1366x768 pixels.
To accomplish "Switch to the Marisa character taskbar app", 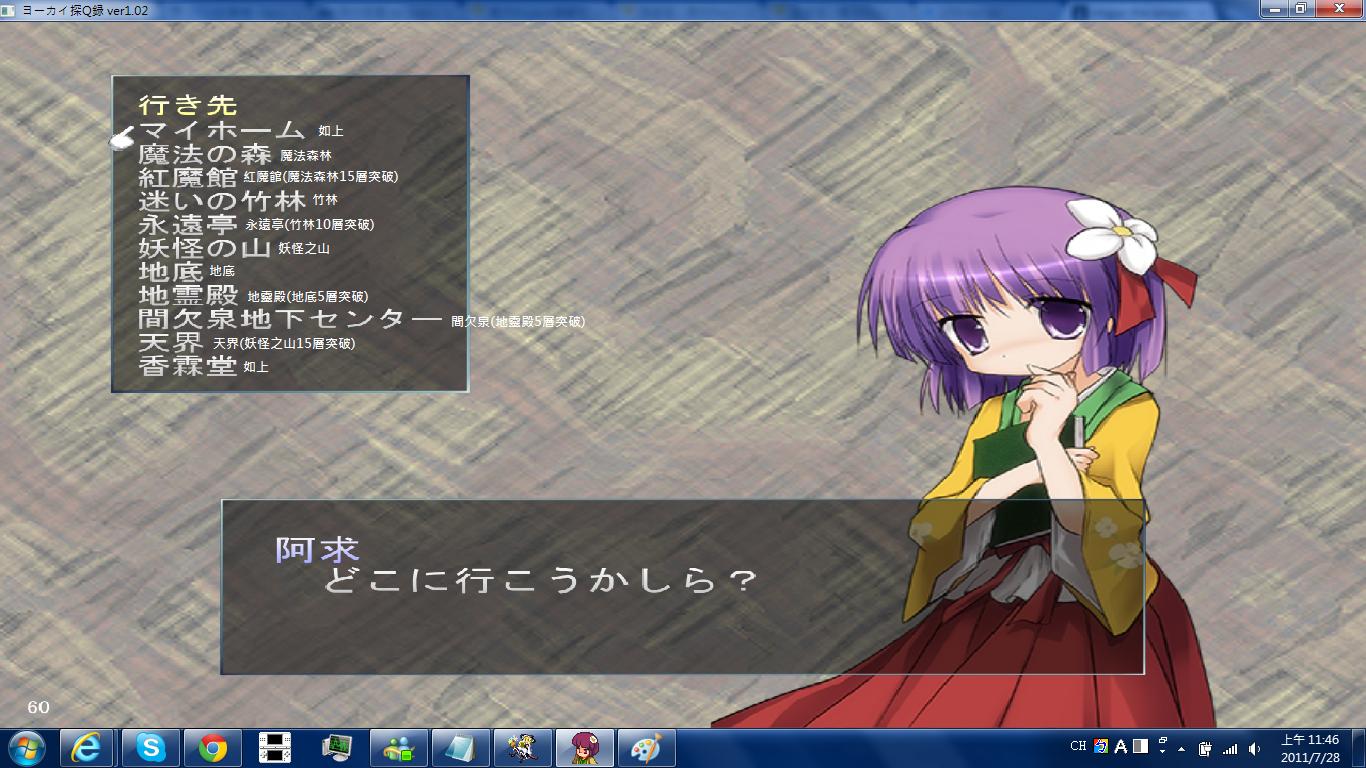I will point(522,748).
